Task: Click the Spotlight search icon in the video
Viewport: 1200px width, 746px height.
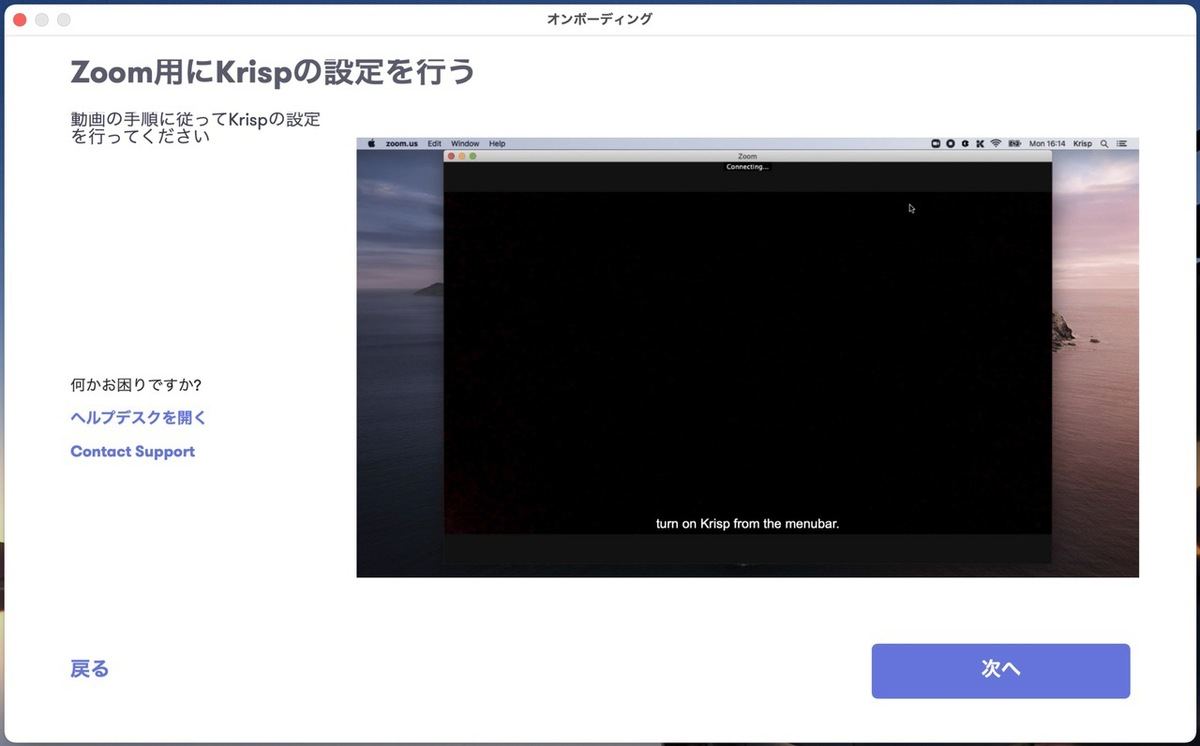Action: pyautogui.click(x=1104, y=144)
